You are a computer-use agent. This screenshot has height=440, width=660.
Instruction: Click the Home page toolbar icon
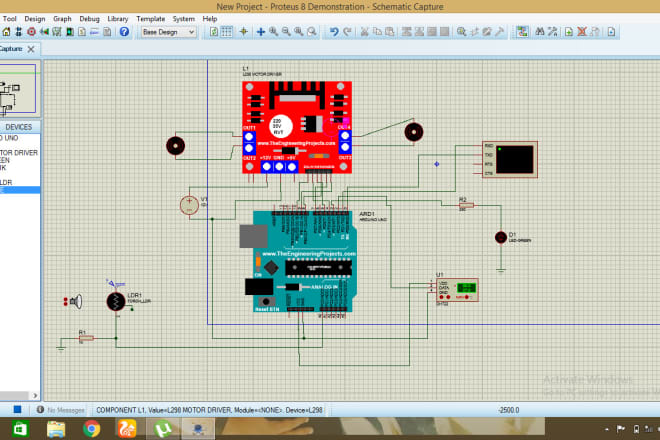pos(6,32)
